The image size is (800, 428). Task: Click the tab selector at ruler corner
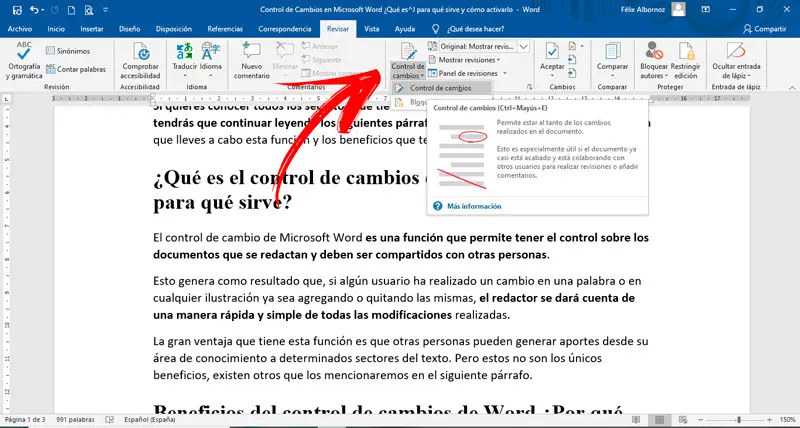[7, 98]
